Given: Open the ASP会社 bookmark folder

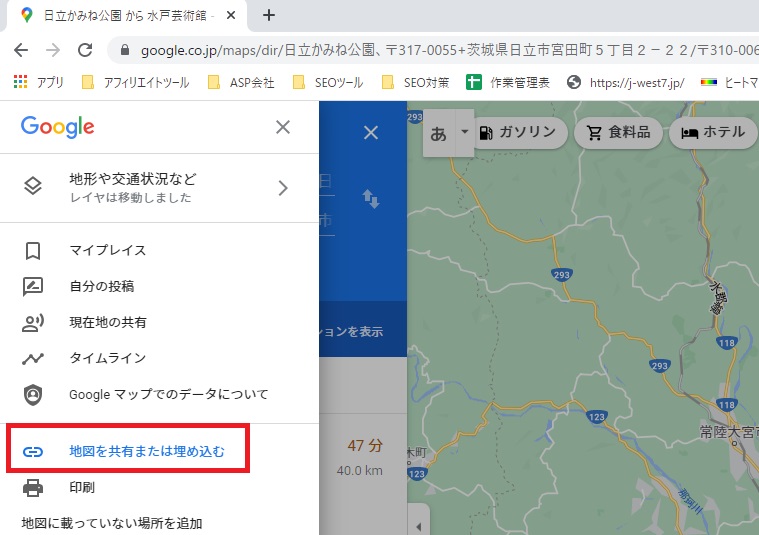Looking at the screenshot, I should pyautogui.click(x=241, y=83).
